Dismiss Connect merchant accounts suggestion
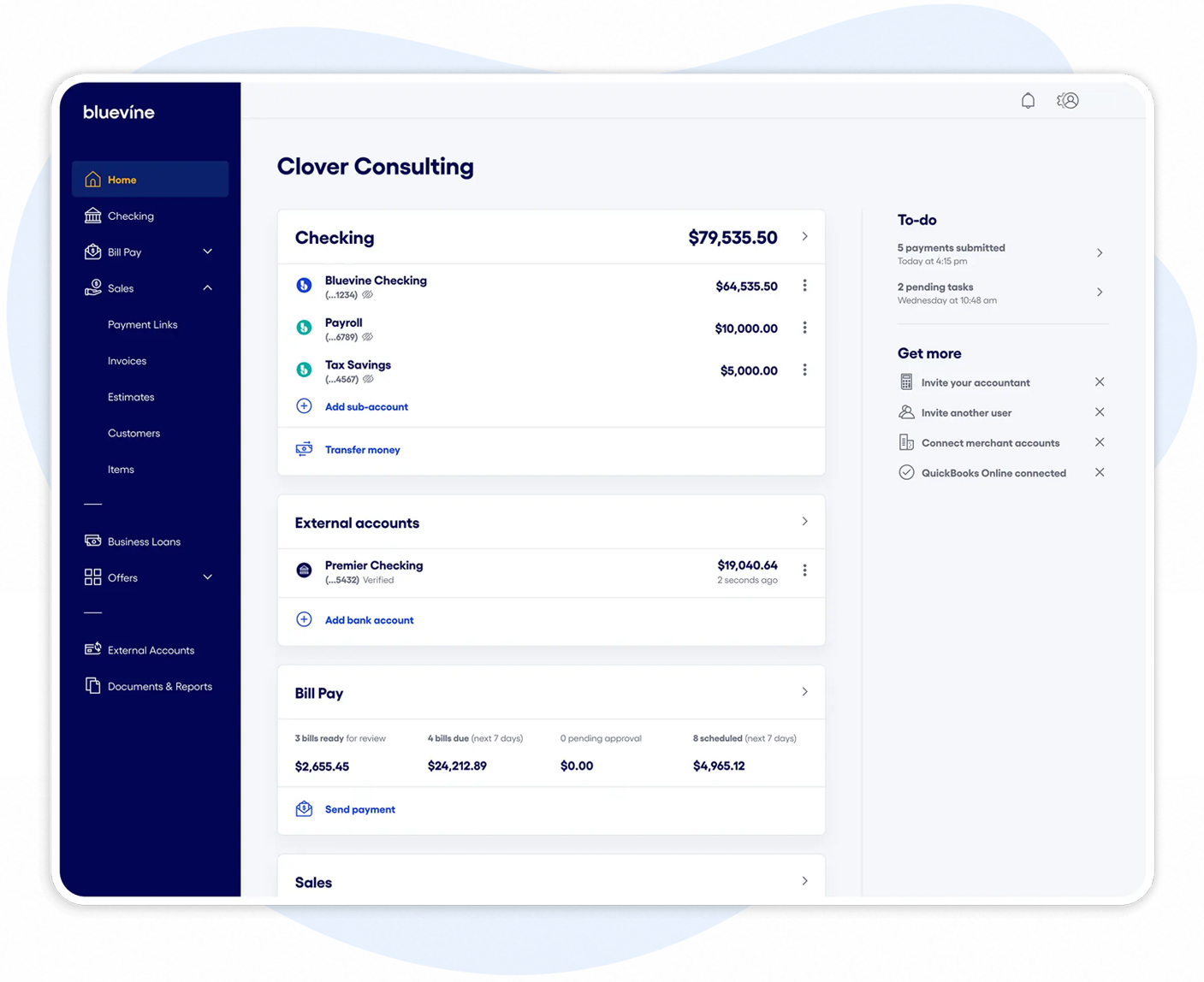This screenshot has width=1204, height=982. (1100, 441)
